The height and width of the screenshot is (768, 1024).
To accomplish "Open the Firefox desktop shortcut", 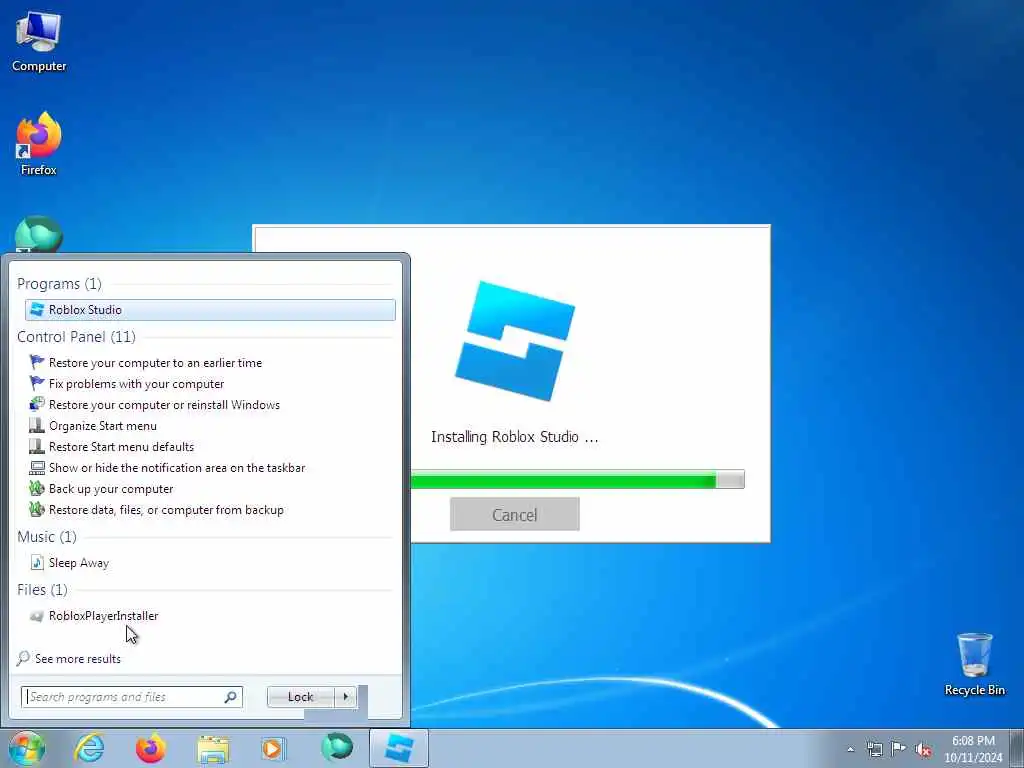I will [39, 144].
